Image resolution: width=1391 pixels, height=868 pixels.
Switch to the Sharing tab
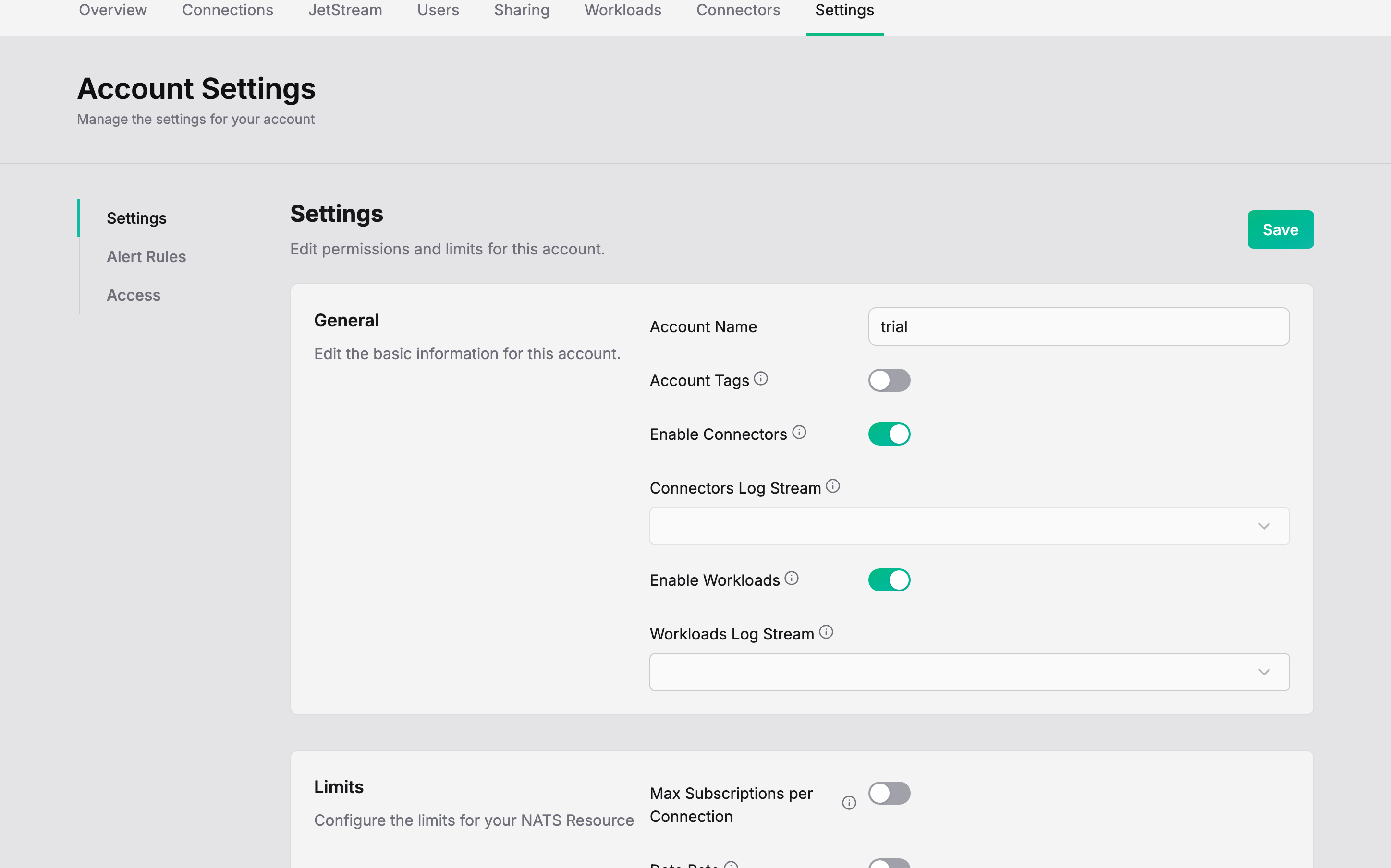[522, 11]
